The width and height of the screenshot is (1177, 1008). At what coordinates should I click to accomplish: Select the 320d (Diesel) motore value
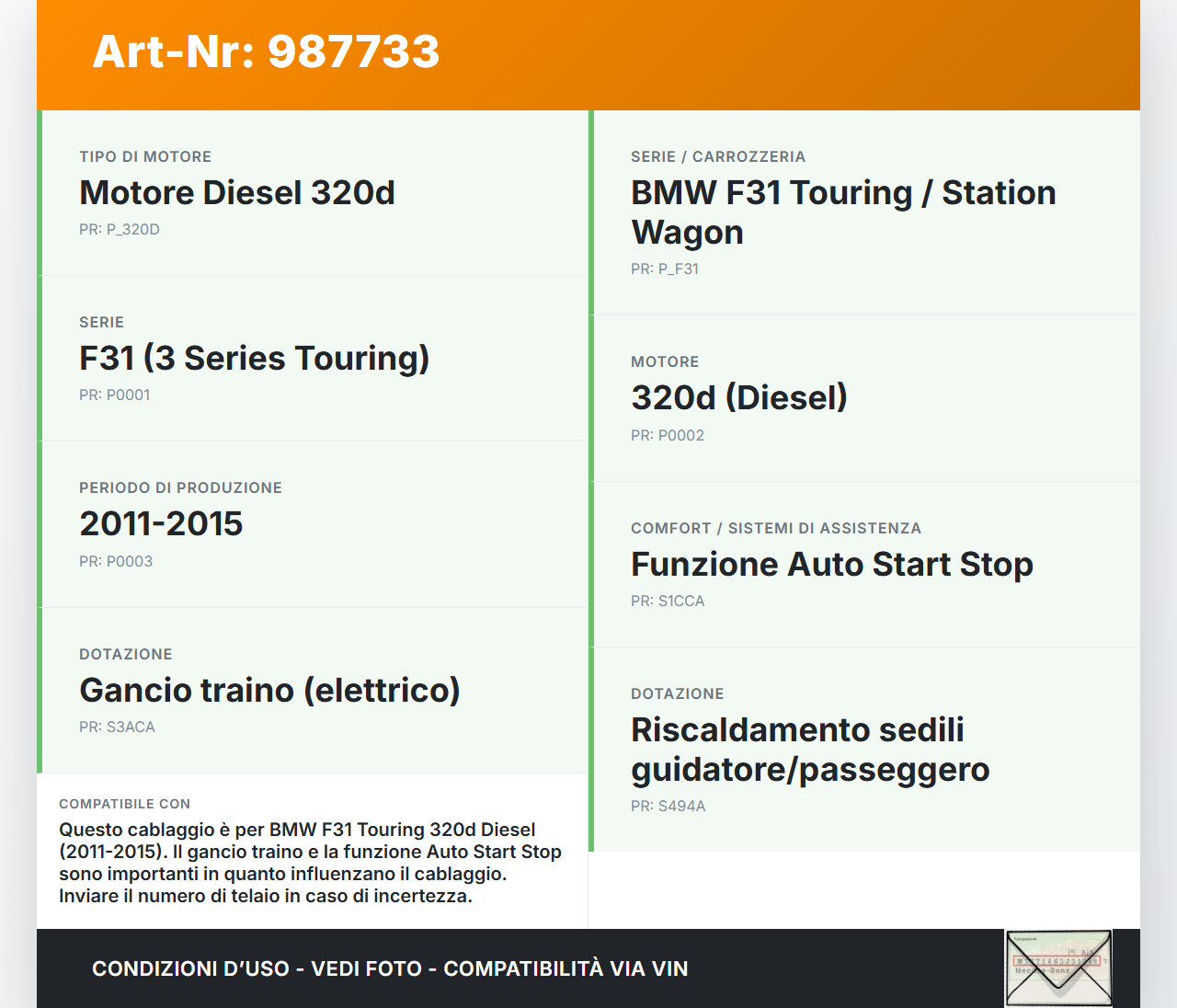point(738,398)
